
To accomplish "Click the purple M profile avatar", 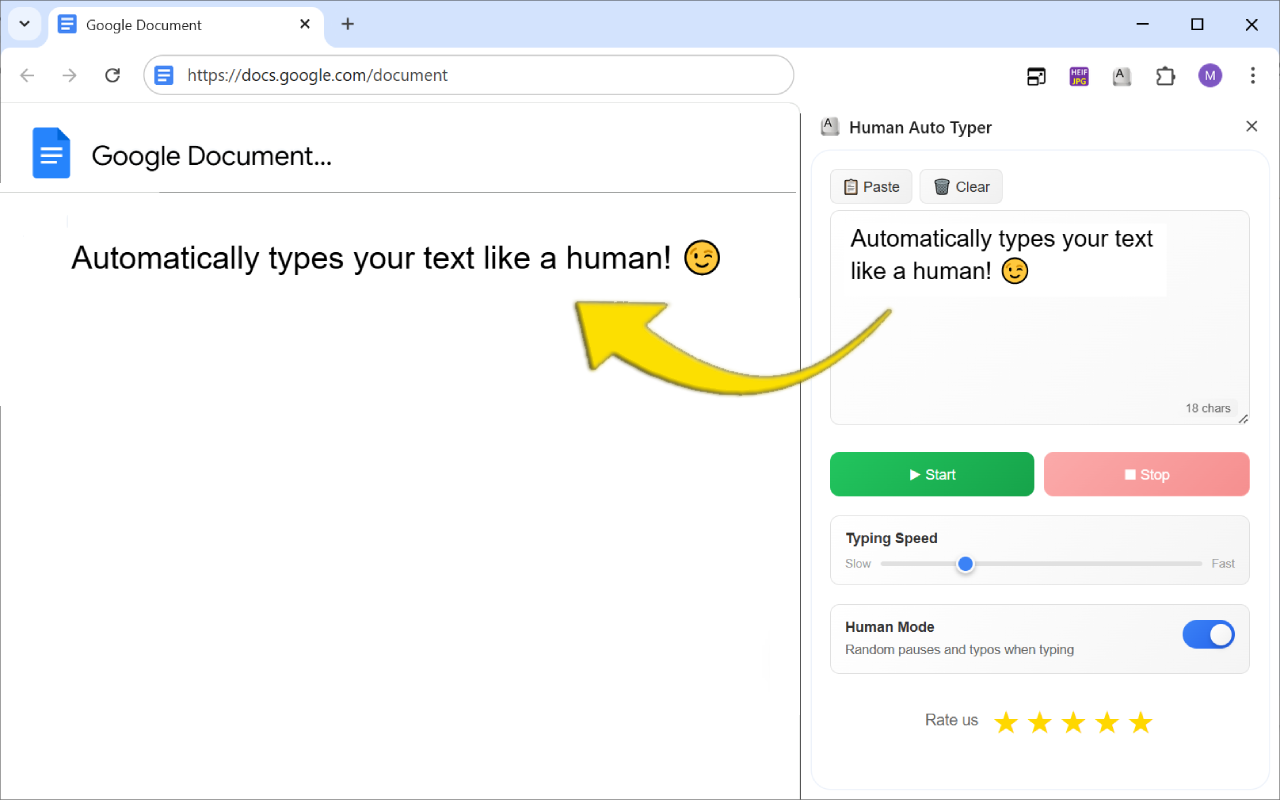I will tap(1209, 75).
